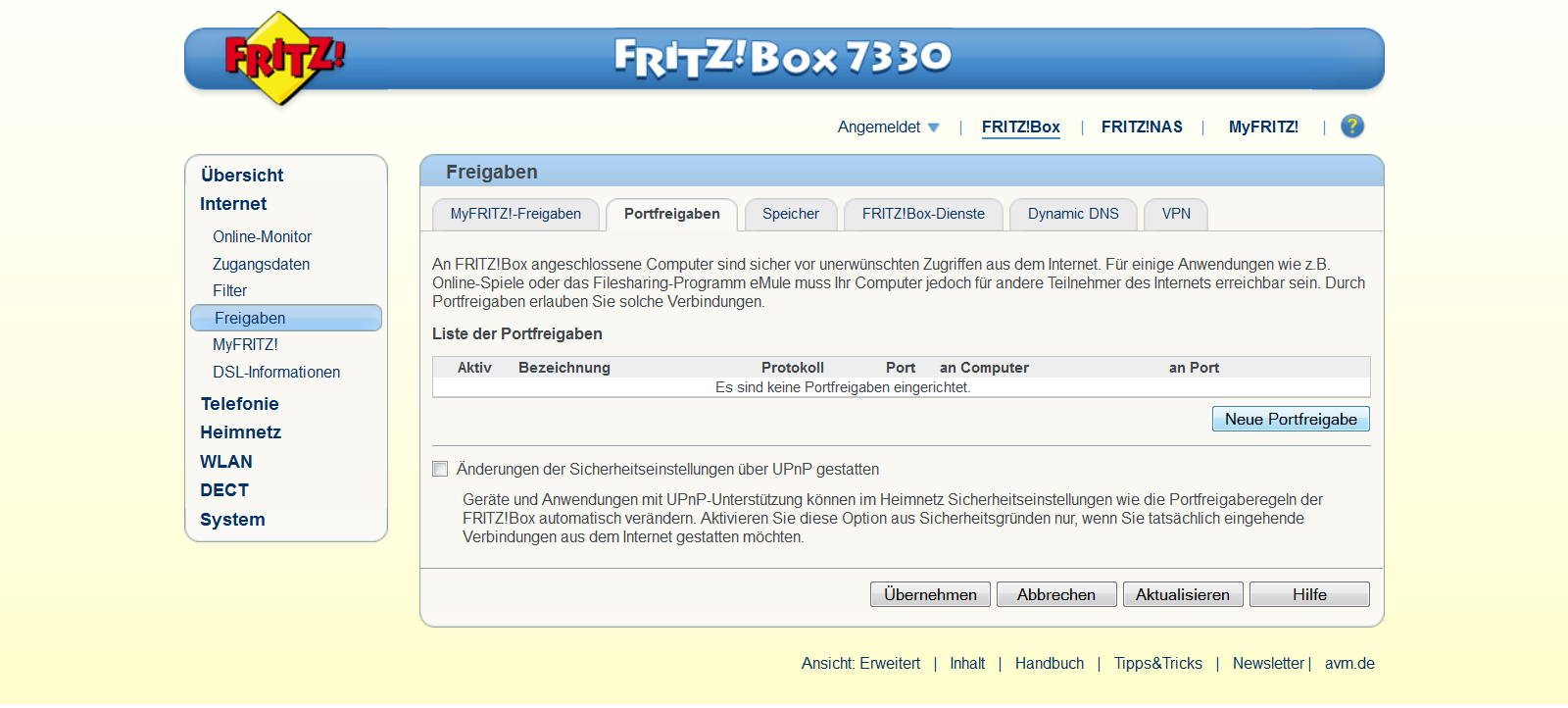Open the Speicher tab
Image resolution: width=1568 pixels, height=708 pixels.
point(790,214)
